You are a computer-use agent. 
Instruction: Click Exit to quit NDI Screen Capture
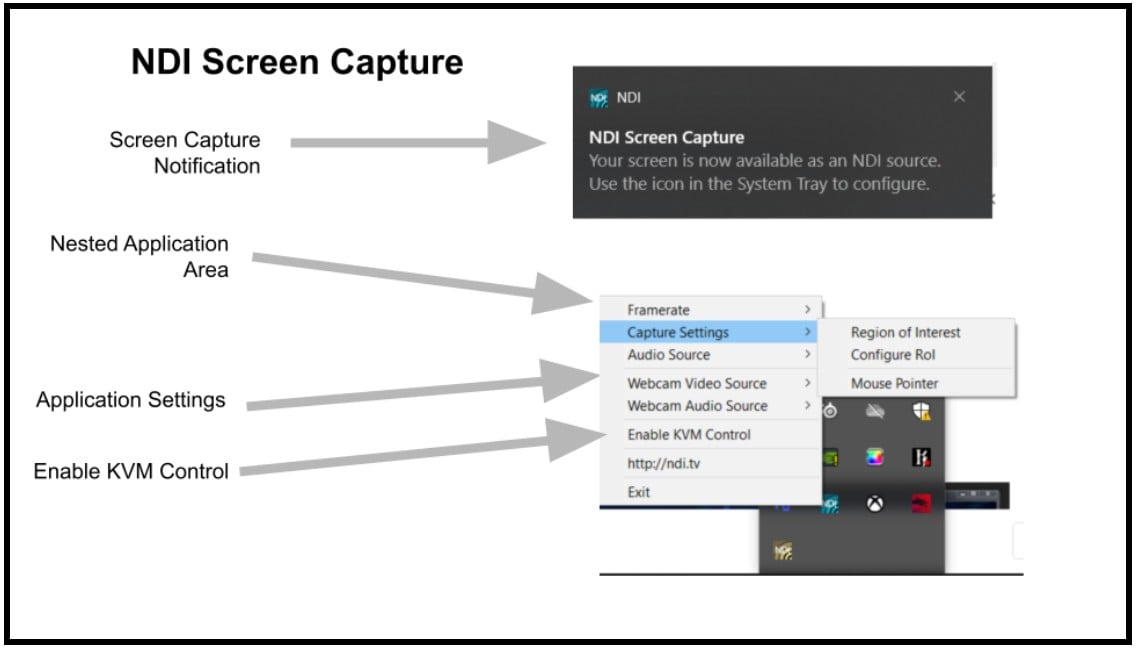638,492
